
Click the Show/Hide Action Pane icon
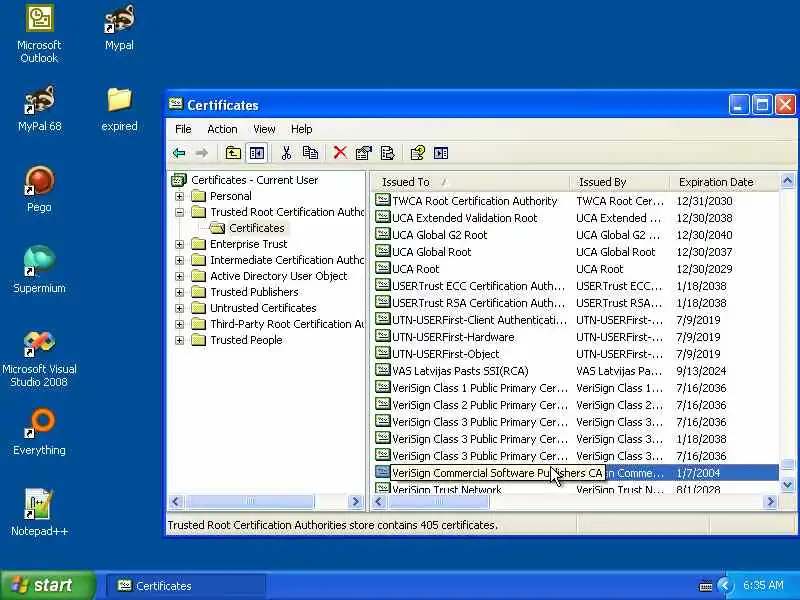click(x=441, y=153)
